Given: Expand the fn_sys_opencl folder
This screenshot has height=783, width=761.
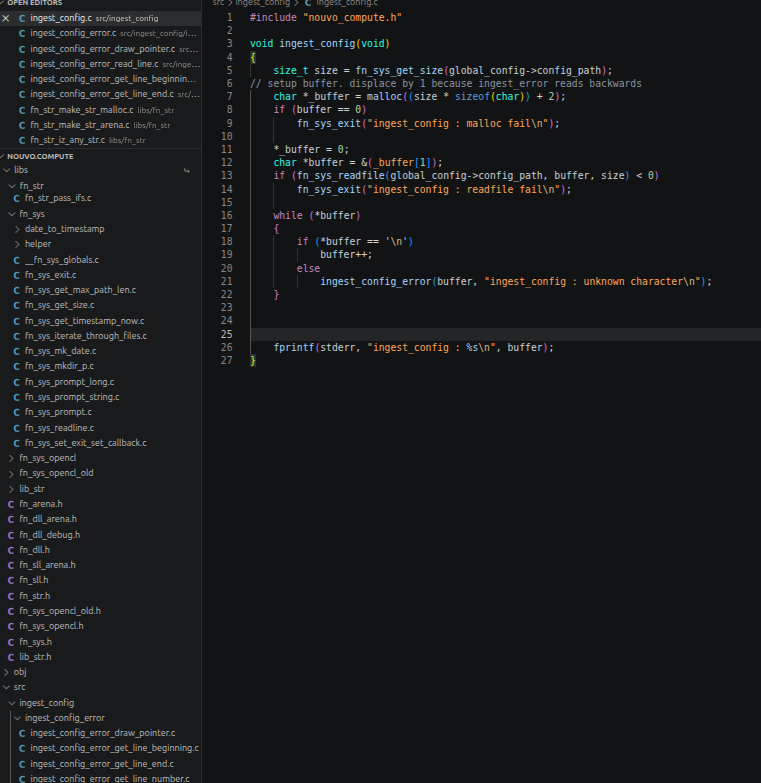Looking at the screenshot, I should [11, 458].
